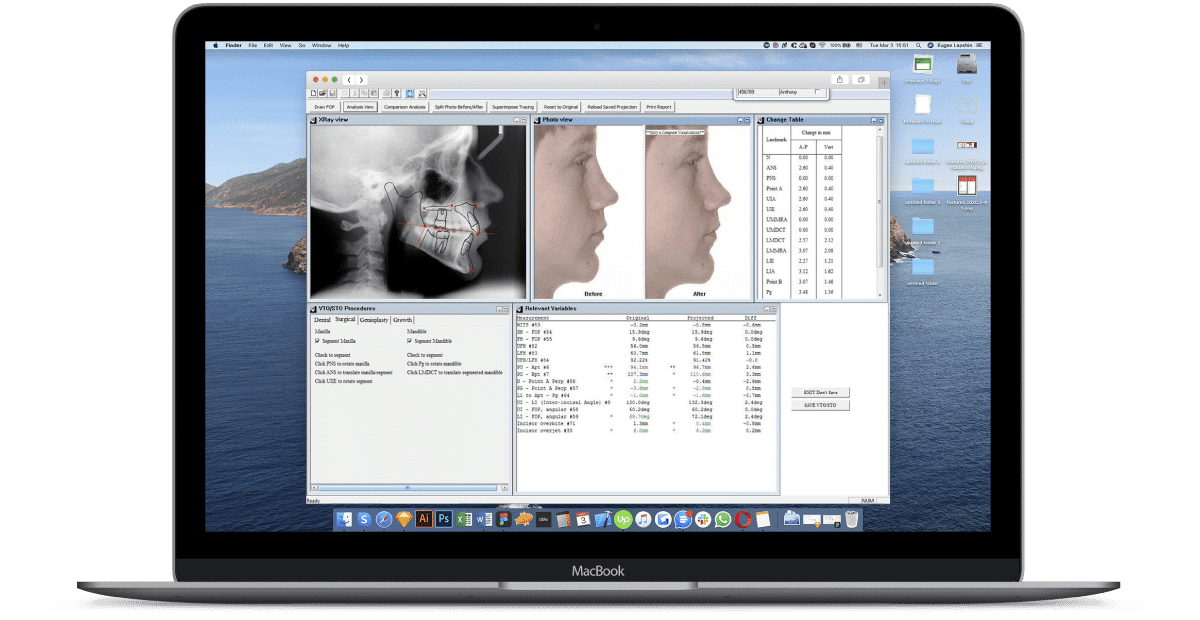The height and width of the screenshot is (620, 1200).
Task: Open the Photoshop icon in the Dock
Action: [x=444, y=519]
